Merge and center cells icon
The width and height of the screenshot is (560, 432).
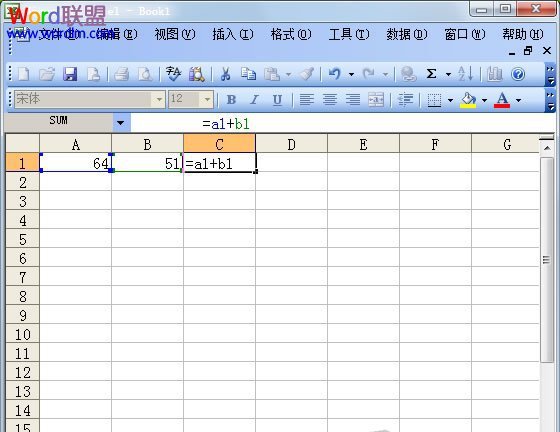point(376,100)
